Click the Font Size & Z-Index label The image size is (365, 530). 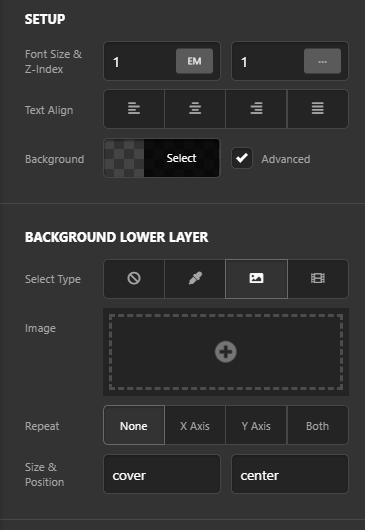point(53,62)
